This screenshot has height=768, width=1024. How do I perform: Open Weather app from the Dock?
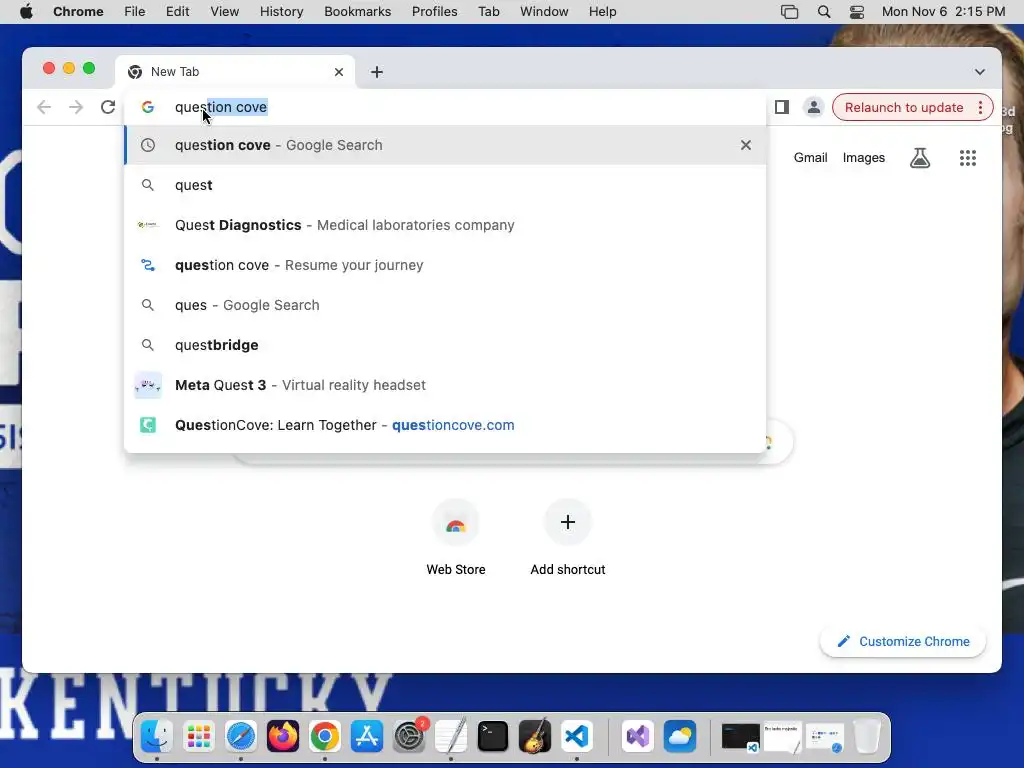pyautogui.click(x=680, y=737)
